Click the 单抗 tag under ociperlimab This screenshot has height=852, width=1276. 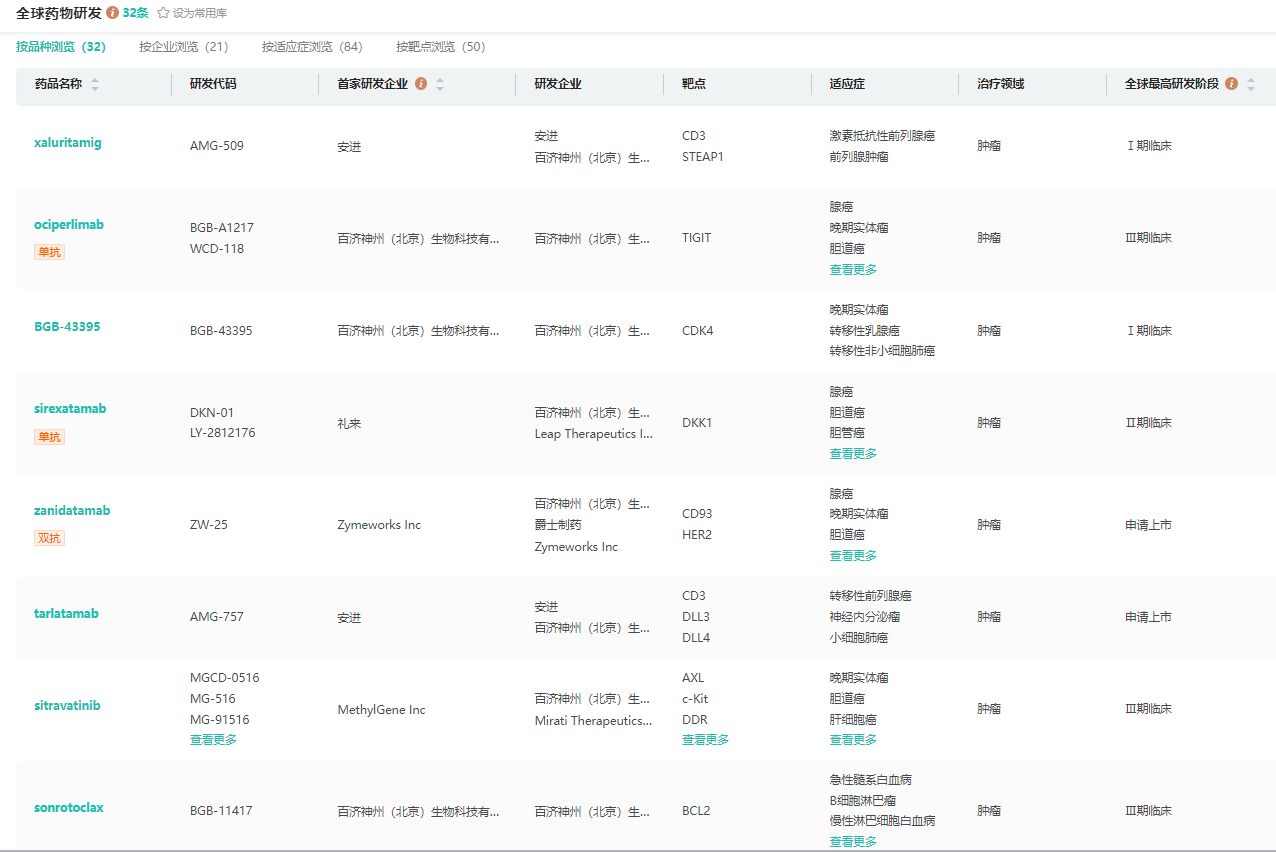point(49,252)
